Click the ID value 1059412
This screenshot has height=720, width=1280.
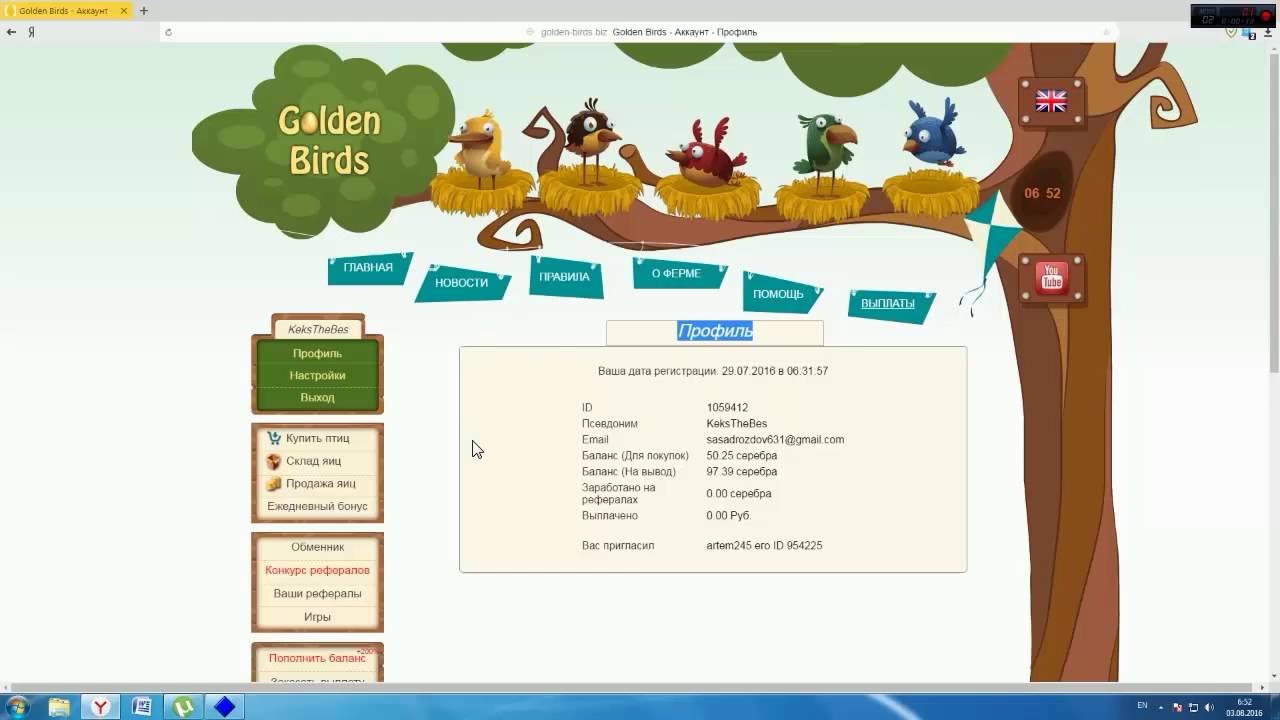[727, 408]
